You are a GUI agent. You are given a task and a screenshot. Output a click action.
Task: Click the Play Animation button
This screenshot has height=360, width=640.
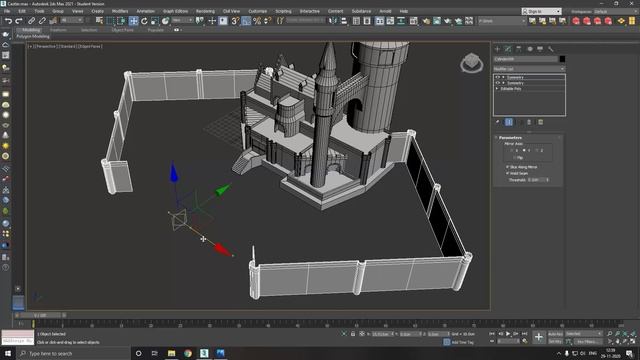coord(508,334)
